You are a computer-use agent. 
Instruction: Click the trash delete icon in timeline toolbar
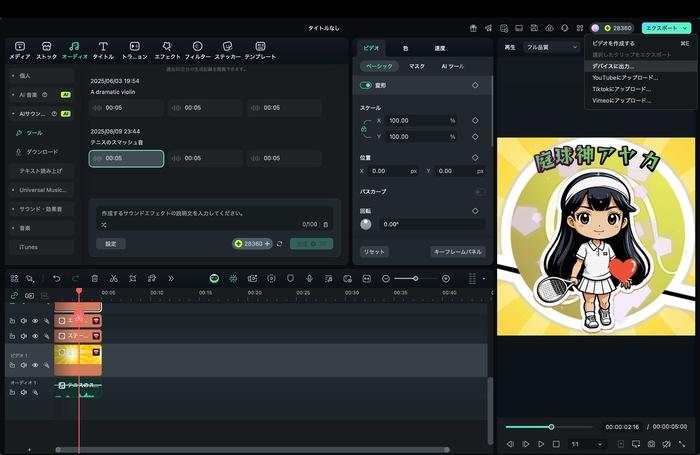95,279
